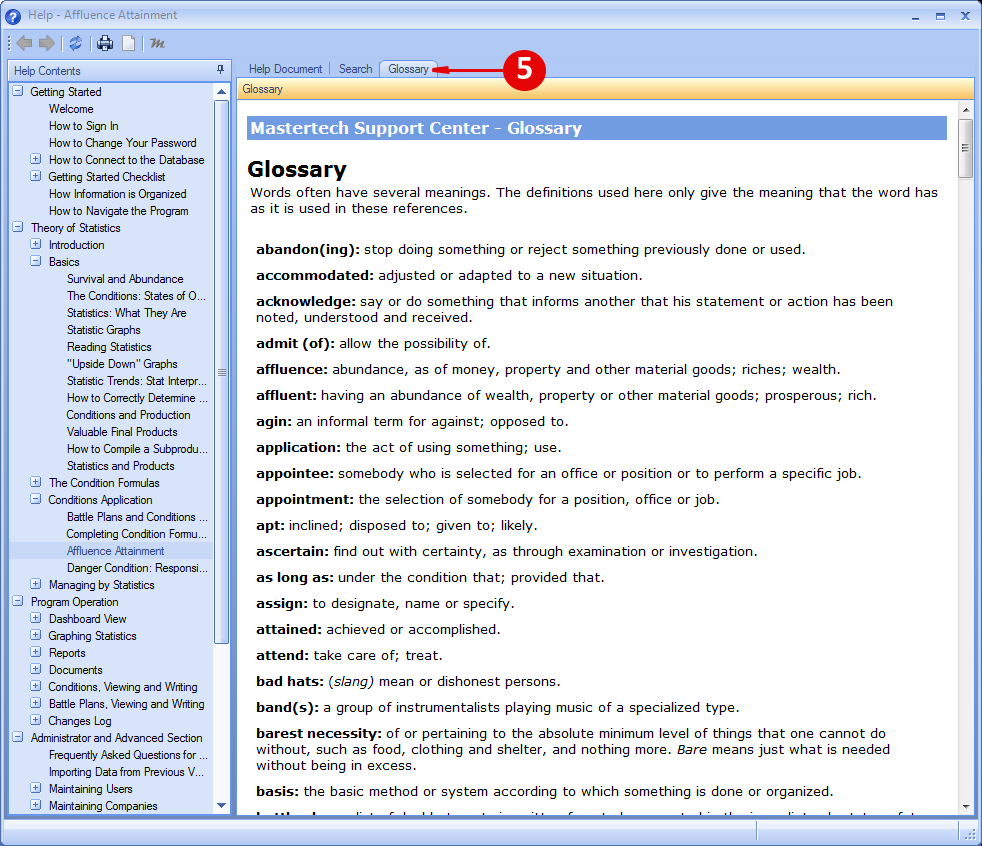Expand the Getting Started Checklist node

click(36, 176)
